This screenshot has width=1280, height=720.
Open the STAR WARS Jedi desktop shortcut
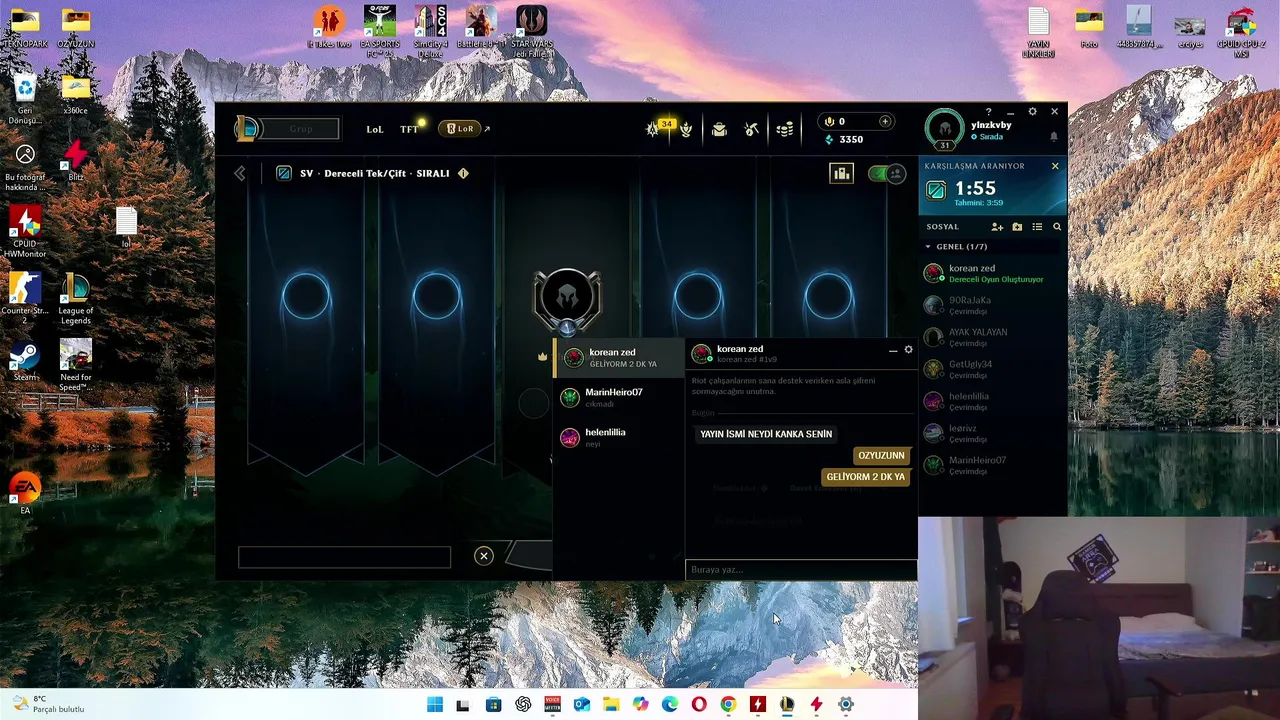[x=532, y=30]
